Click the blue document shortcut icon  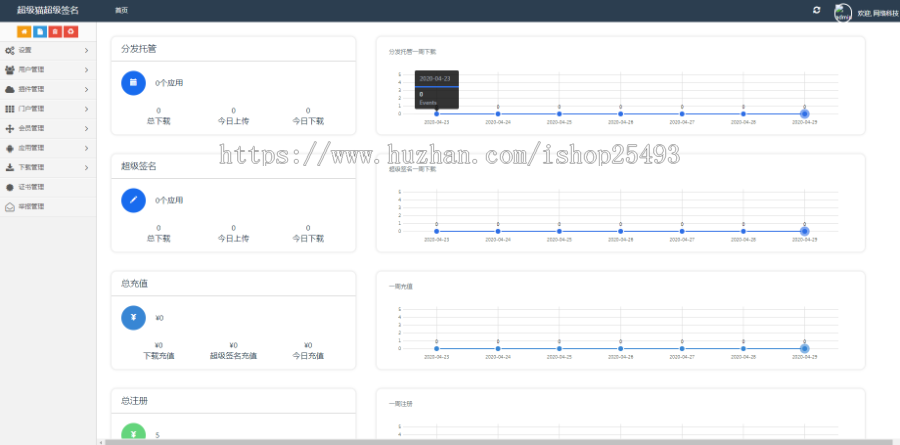coord(40,32)
